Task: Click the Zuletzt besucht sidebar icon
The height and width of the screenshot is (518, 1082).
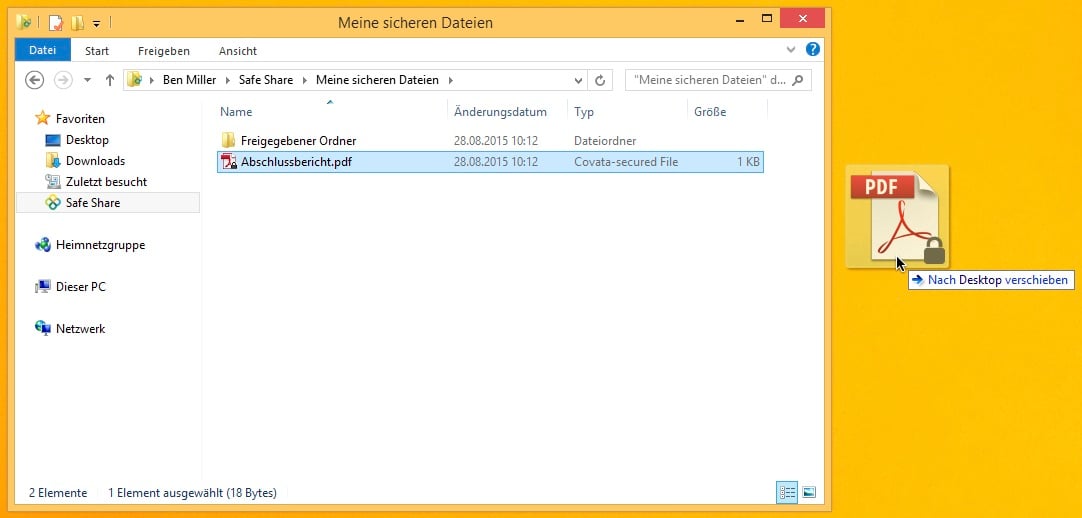Action: 53,181
